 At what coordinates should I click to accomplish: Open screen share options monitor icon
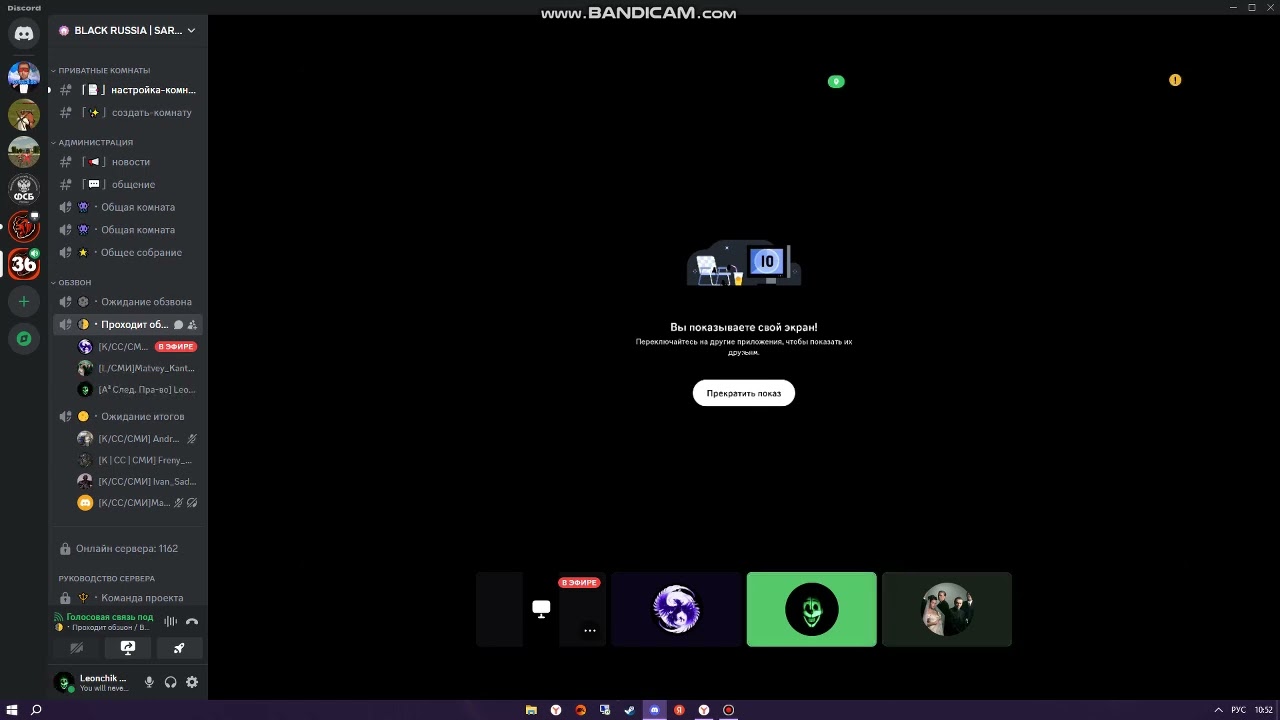pos(128,648)
